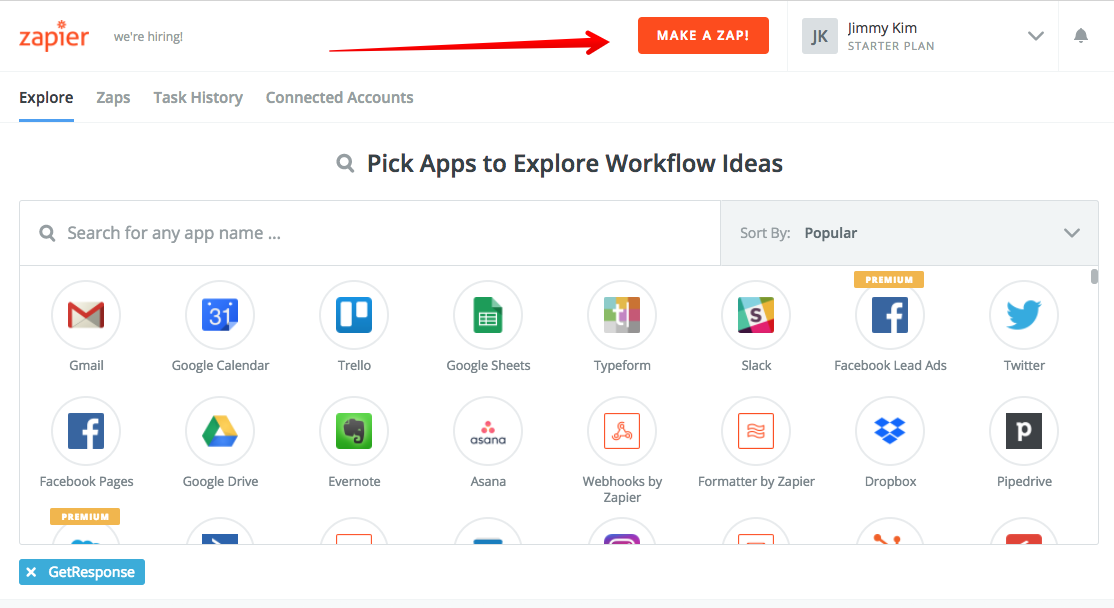The height and width of the screenshot is (608, 1114).
Task: Select the Typeform app icon
Action: [622, 315]
